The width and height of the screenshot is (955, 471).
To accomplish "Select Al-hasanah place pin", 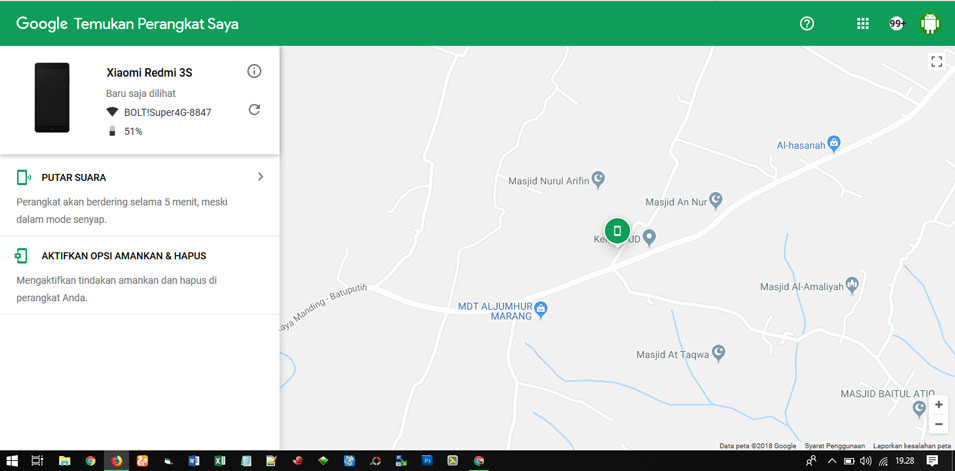I will click(x=834, y=144).
